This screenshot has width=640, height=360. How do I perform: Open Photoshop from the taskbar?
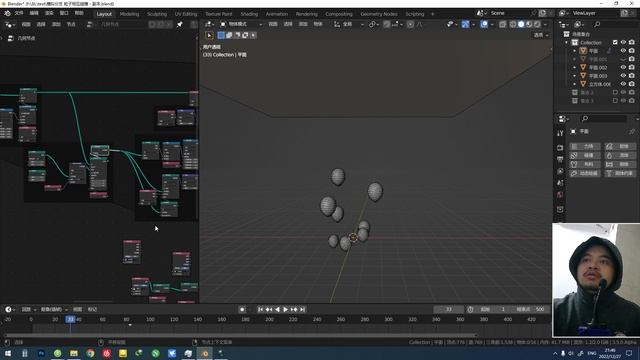tap(41, 353)
